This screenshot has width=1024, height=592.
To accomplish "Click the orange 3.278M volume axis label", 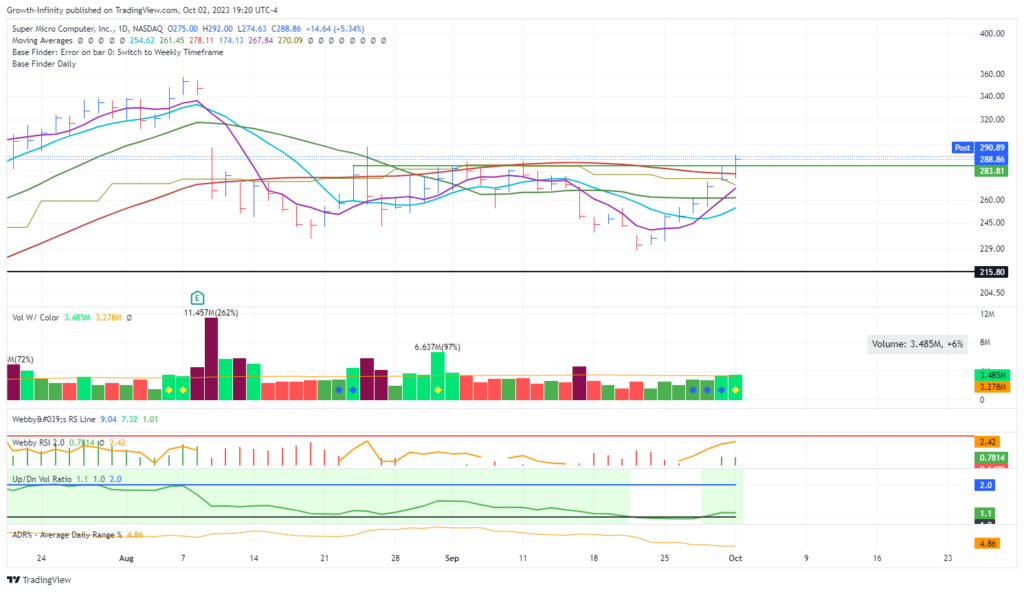I will pos(990,387).
